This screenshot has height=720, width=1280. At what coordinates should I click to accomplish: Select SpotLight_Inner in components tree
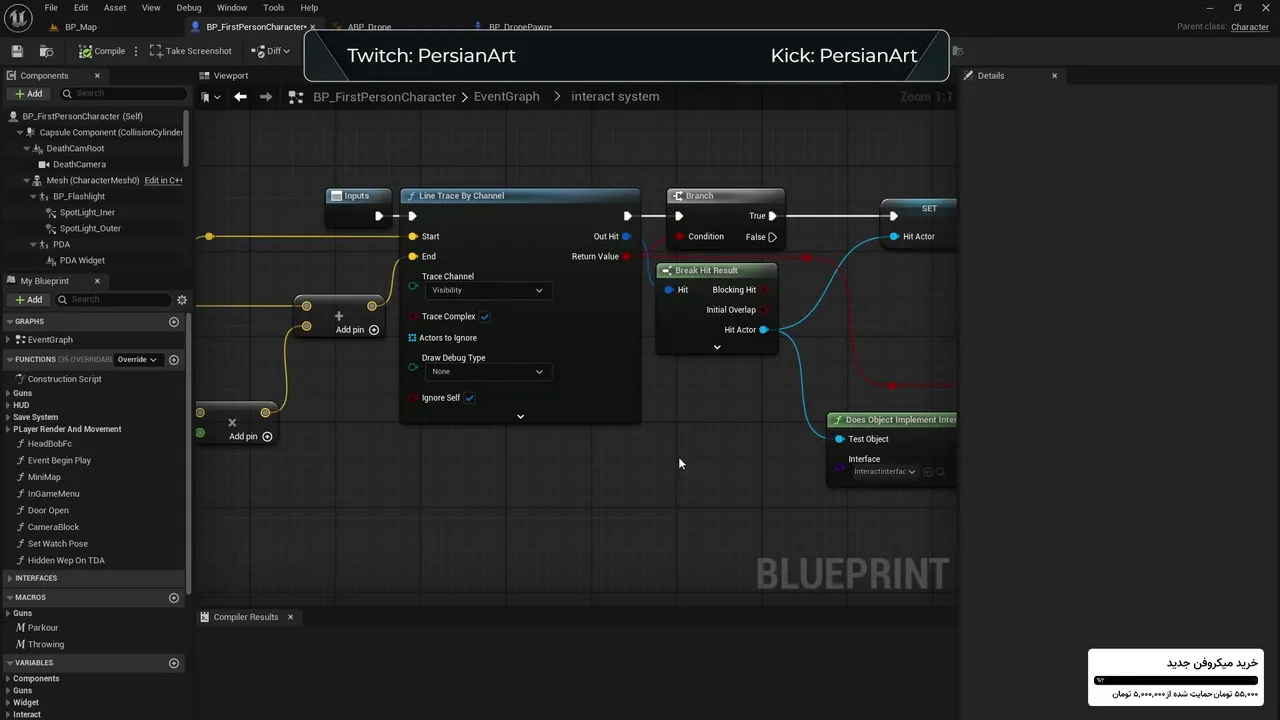(85, 213)
